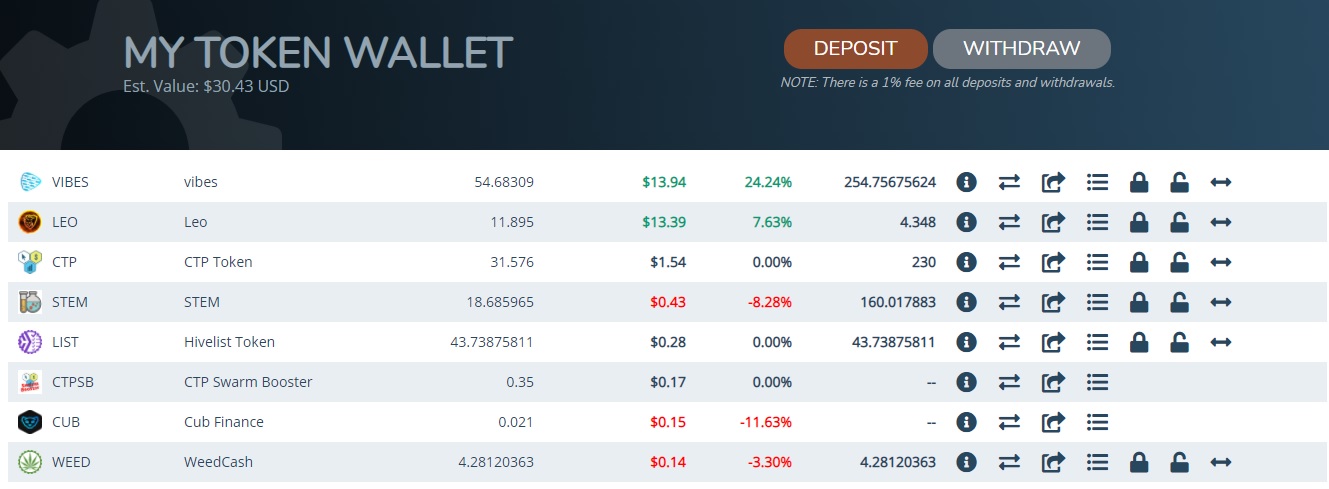Unstake LEO with the open lock icon
The height and width of the screenshot is (489, 1329).
coord(1180,222)
